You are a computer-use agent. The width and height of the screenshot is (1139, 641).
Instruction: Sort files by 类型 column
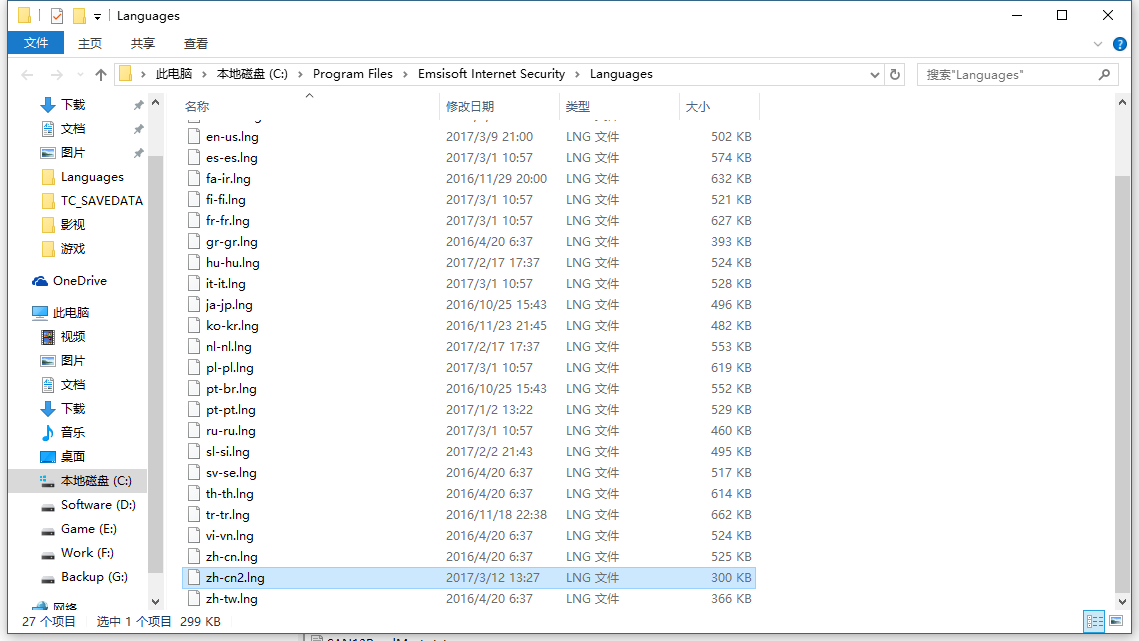coord(578,107)
